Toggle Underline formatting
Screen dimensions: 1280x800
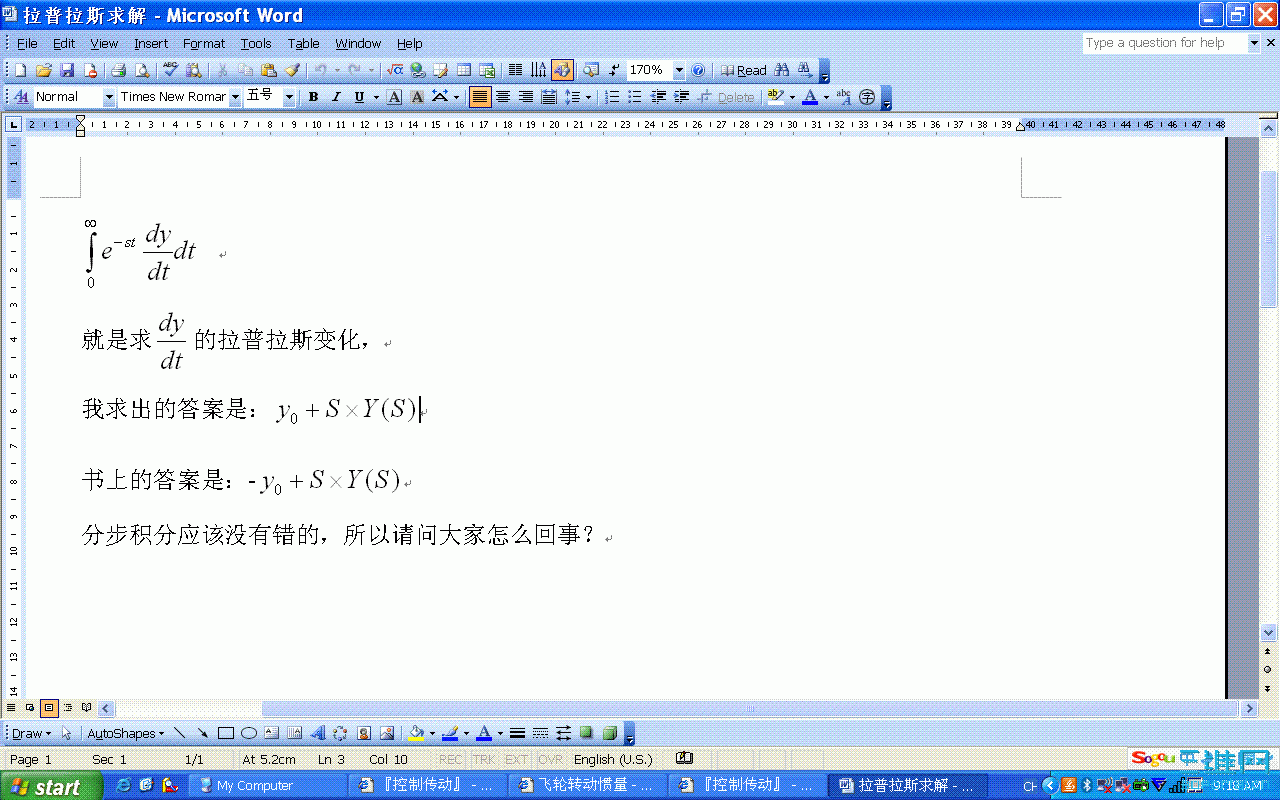(359, 97)
